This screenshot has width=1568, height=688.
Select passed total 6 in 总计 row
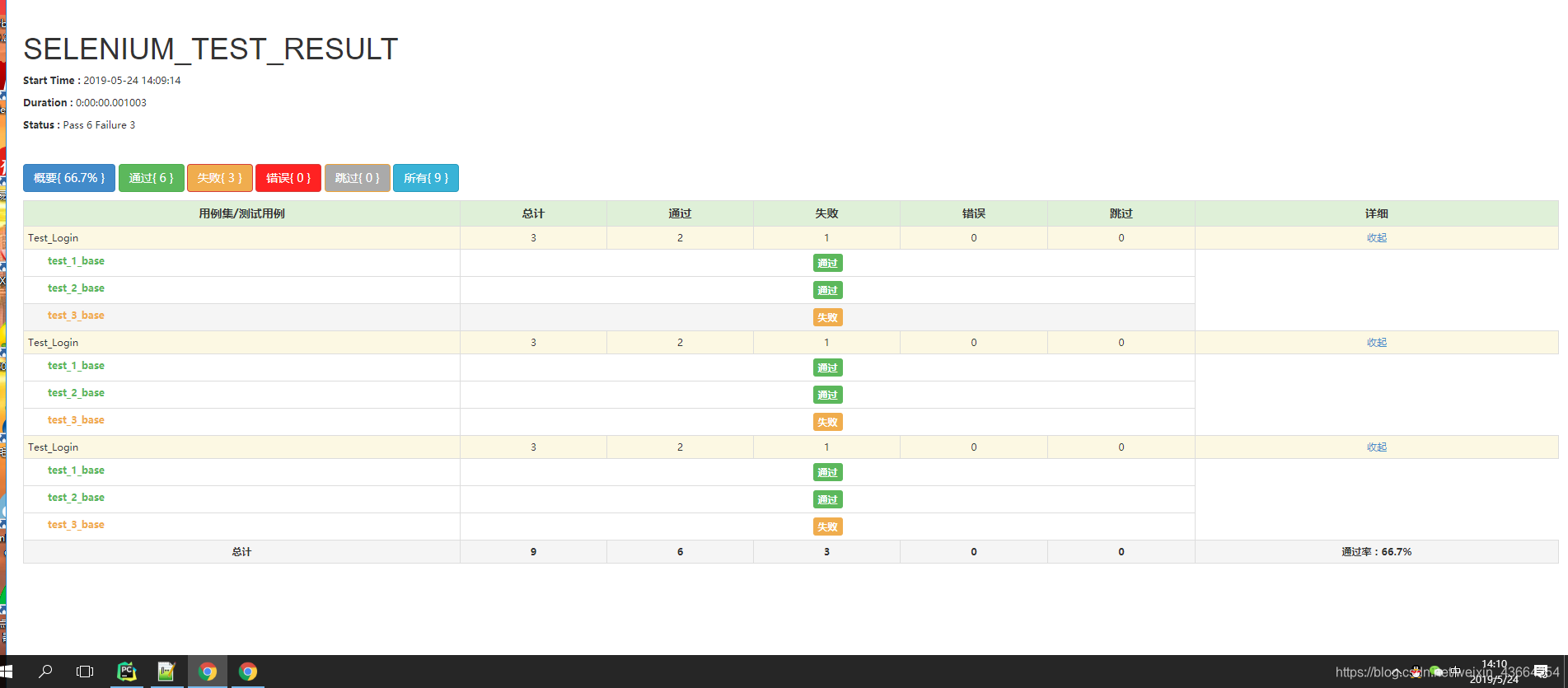point(680,552)
